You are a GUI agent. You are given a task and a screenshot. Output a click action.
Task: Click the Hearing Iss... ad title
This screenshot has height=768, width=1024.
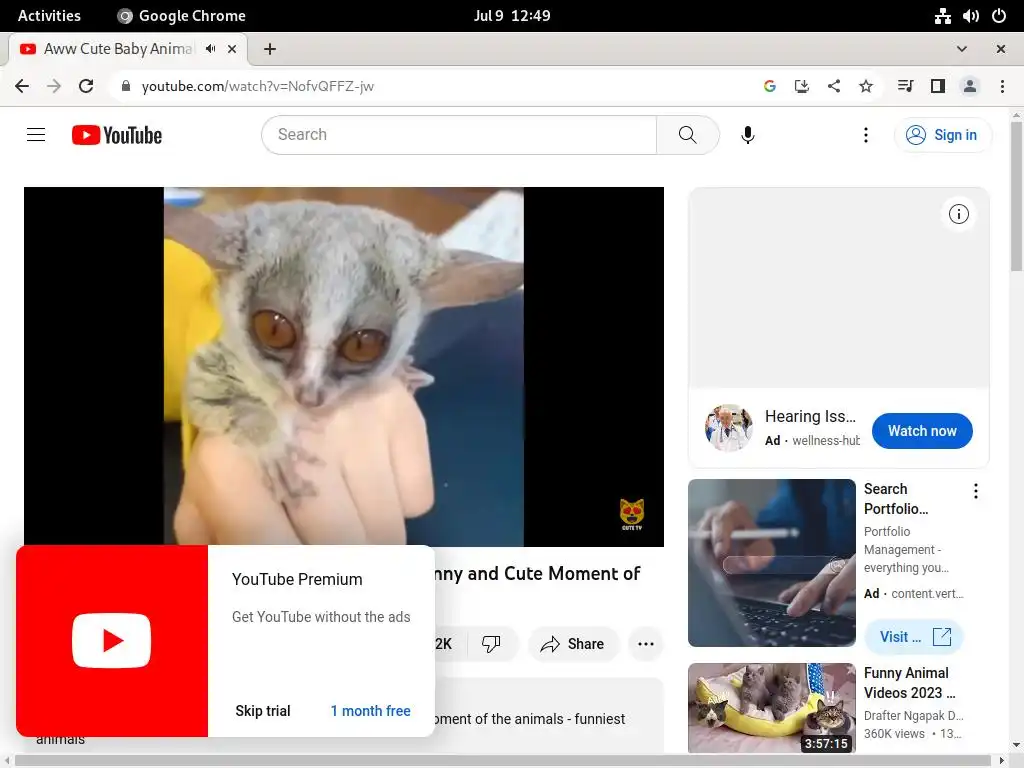click(x=810, y=417)
